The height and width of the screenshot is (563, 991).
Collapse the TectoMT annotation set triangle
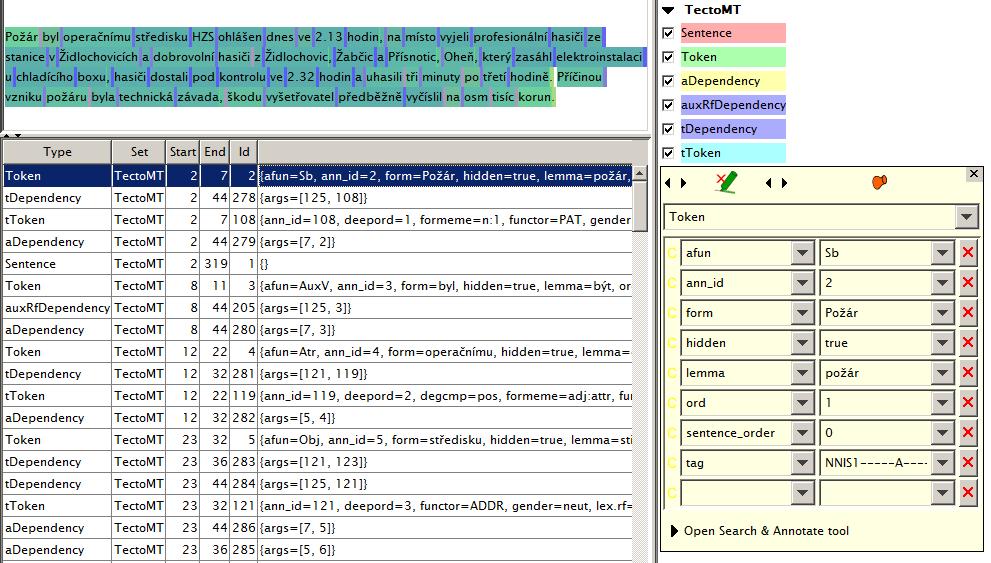[x=668, y=9]
